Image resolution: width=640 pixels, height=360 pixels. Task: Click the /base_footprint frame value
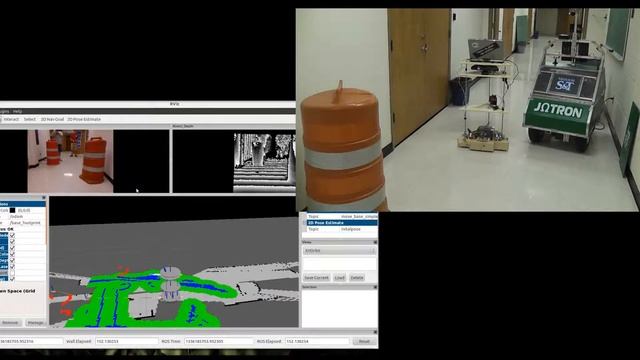tap(25, 223)
